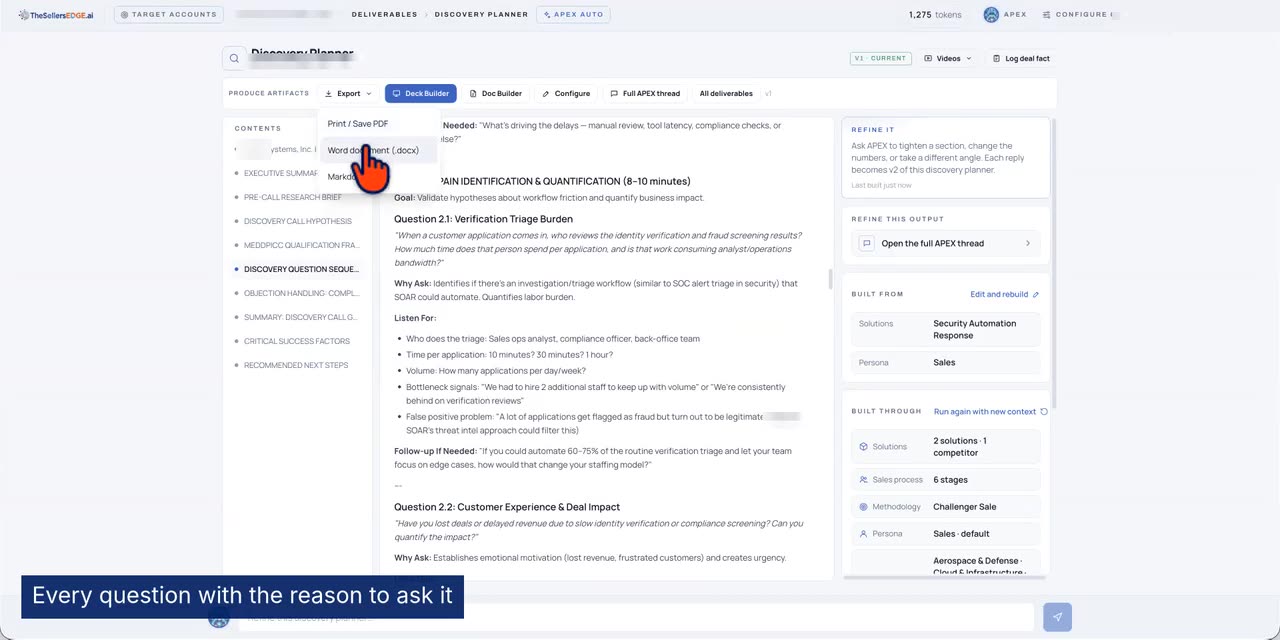Click the cube icon on the Built Through Solutions row
The width and height of the screenshot is (1280, 640).
click(864, 447)
